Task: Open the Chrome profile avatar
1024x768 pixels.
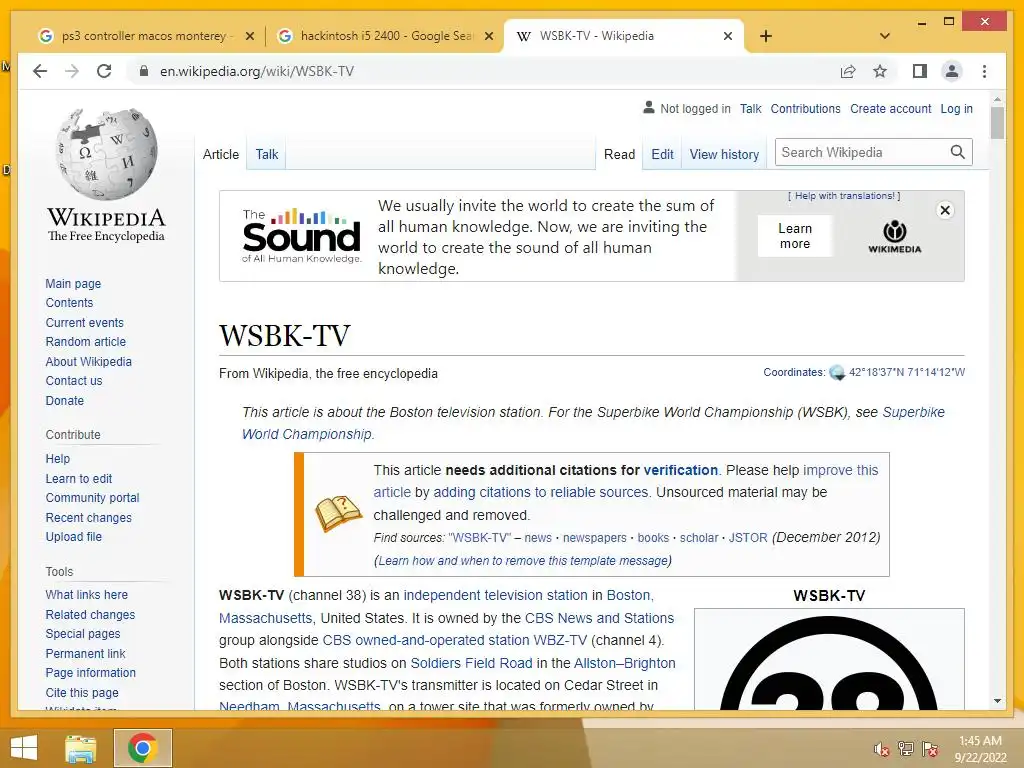Action: pyautogui.click(x=952, y=71)
